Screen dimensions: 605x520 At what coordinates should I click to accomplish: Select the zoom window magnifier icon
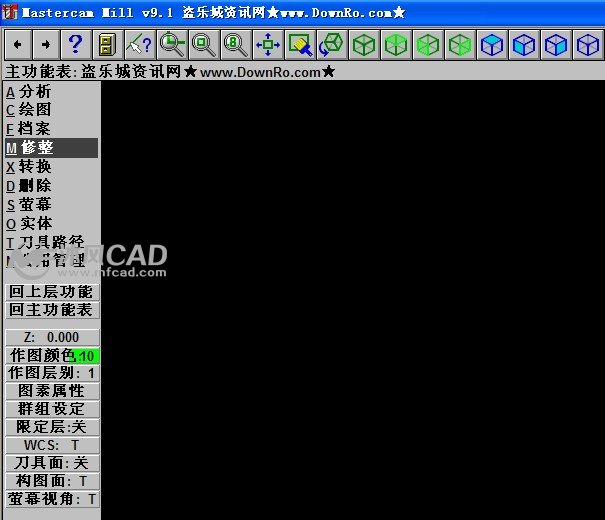click(204, 45)
